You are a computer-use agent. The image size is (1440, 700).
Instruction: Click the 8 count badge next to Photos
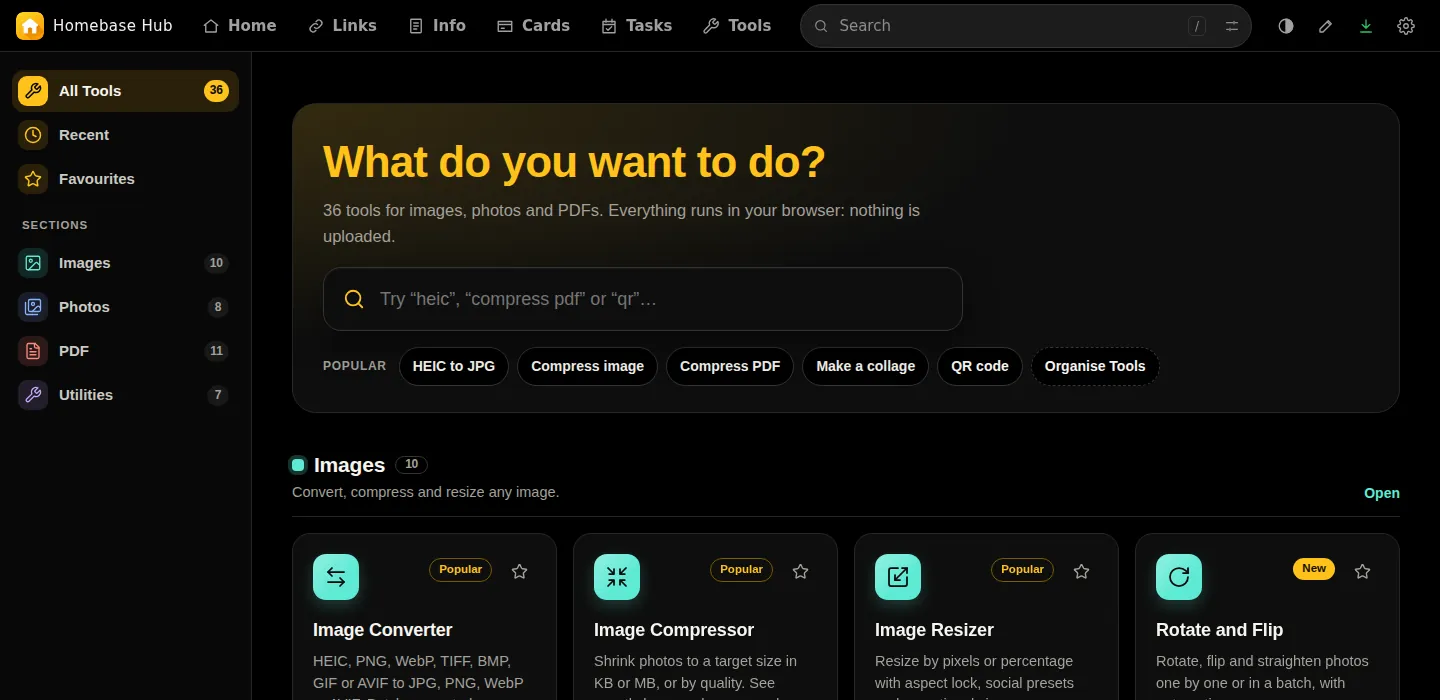(x=217, y=307)
